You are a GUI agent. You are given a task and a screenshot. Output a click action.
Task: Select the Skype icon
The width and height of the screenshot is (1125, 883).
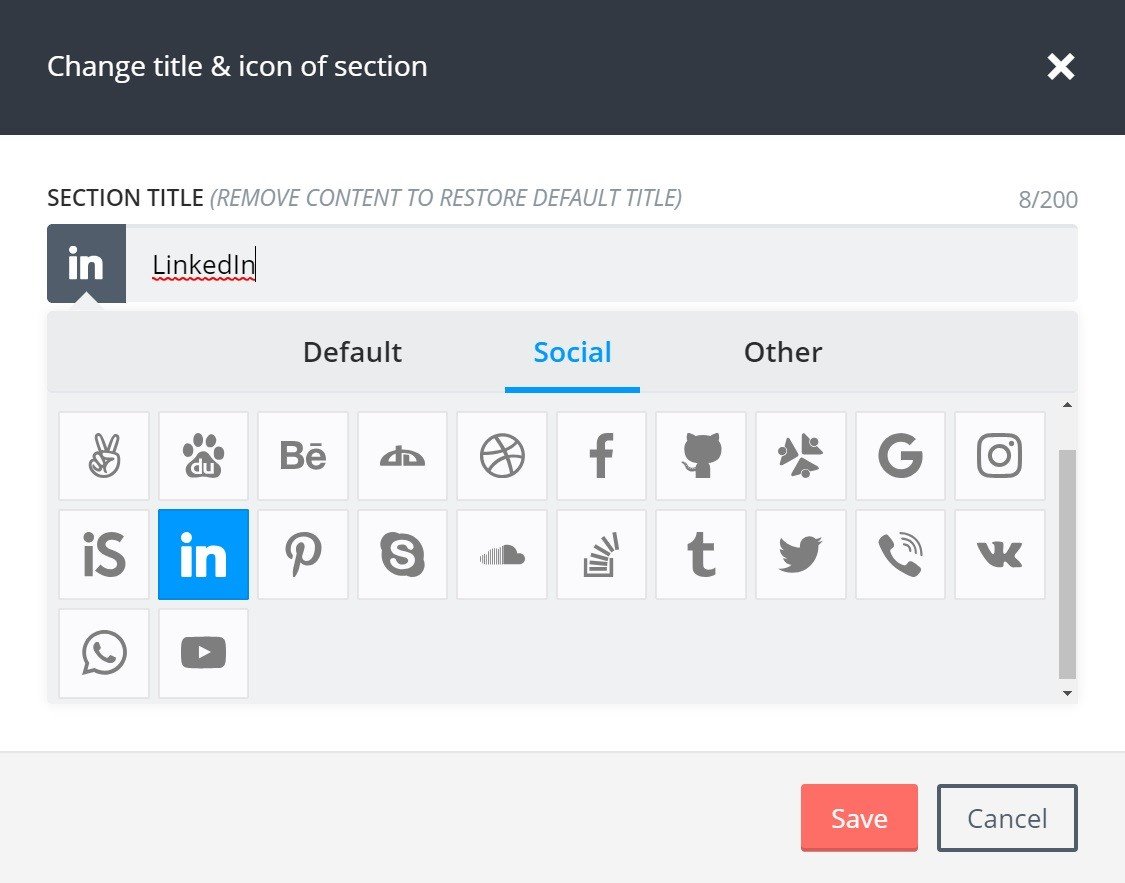click(402, 554)
